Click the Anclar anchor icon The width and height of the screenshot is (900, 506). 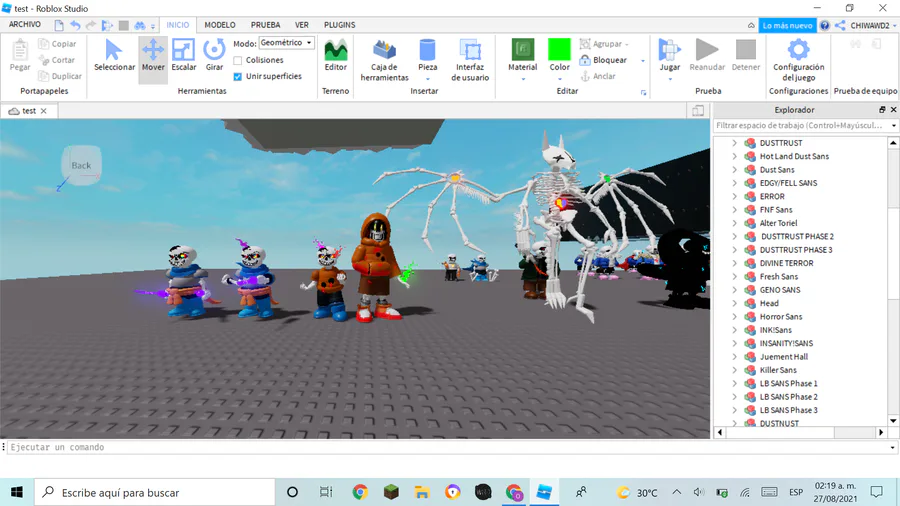585,76
